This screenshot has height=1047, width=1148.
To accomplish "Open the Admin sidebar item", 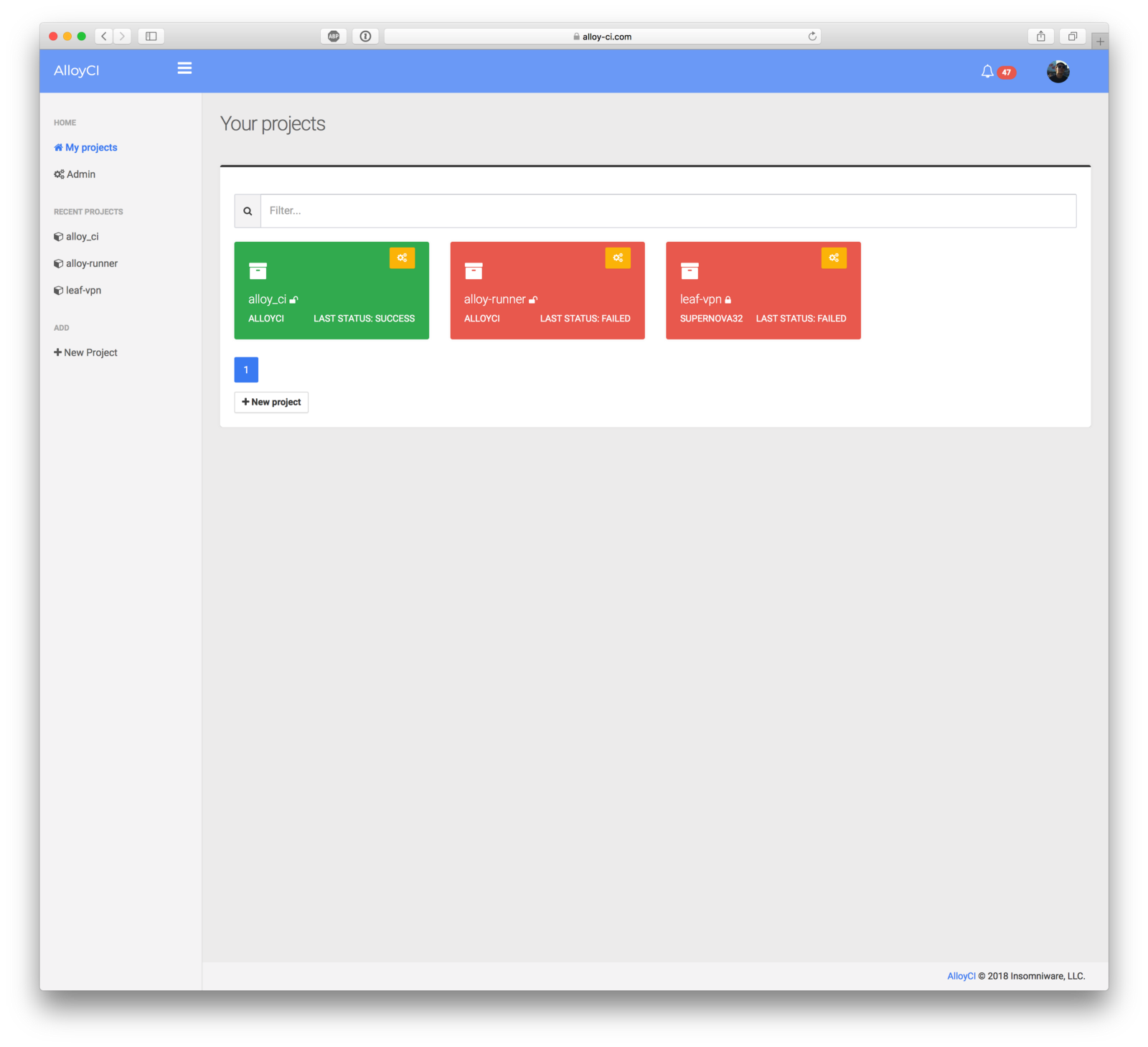I will coord(75,174).
